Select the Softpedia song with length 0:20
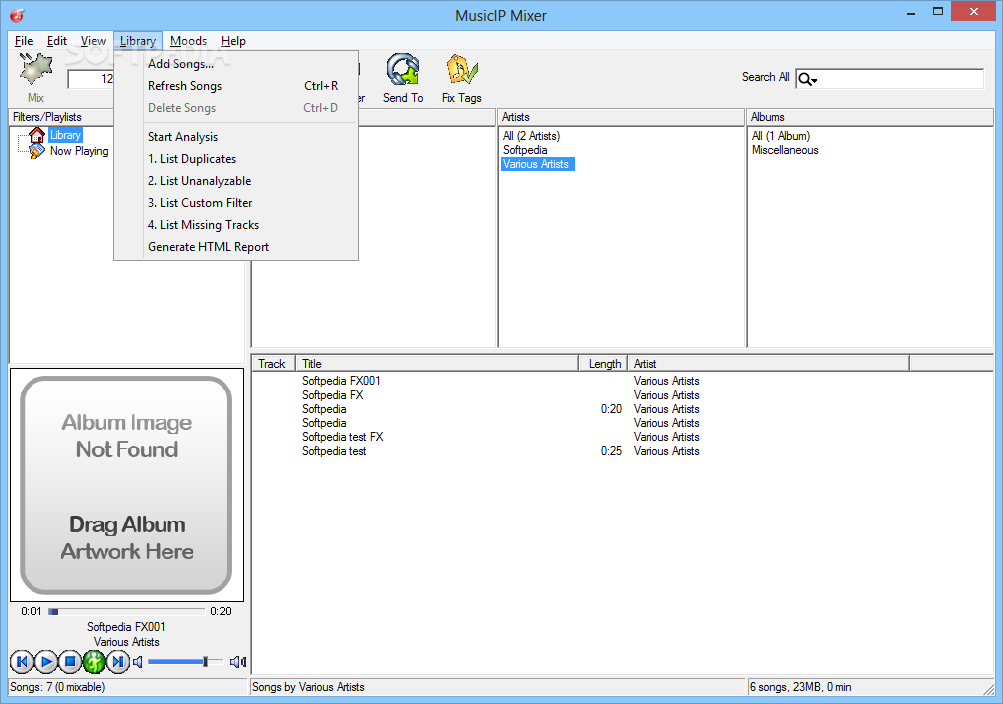This screenshot has height=704, width=1003. 324,409
